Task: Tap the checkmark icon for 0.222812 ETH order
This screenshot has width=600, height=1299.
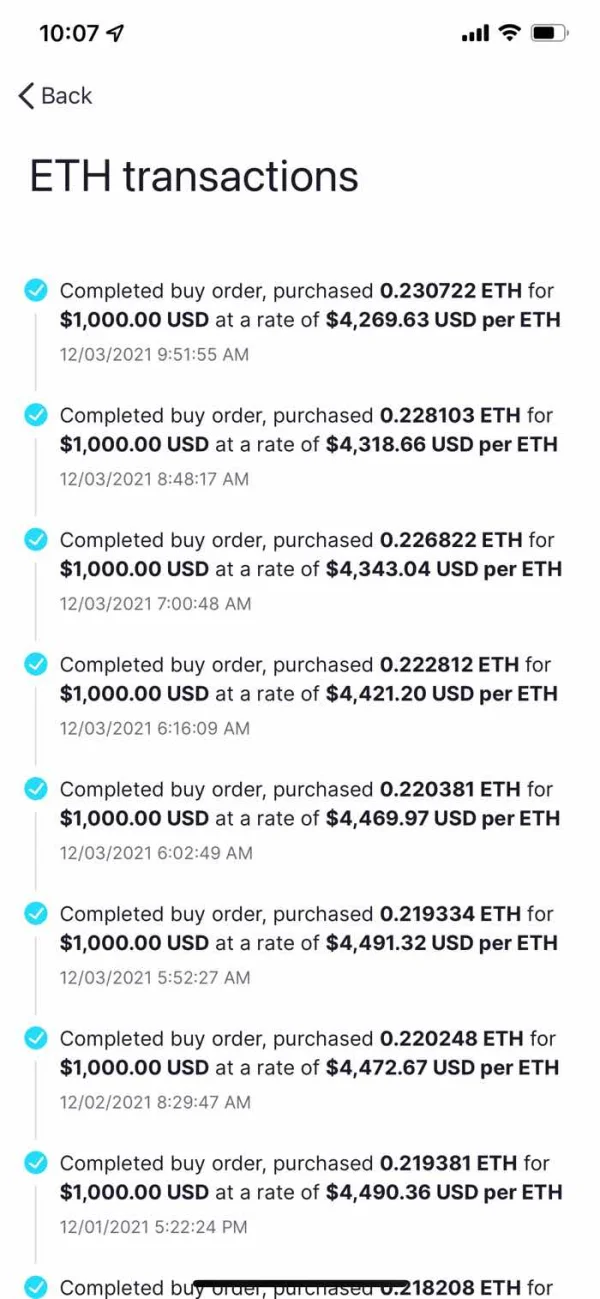Action: [x=36, y=664]
